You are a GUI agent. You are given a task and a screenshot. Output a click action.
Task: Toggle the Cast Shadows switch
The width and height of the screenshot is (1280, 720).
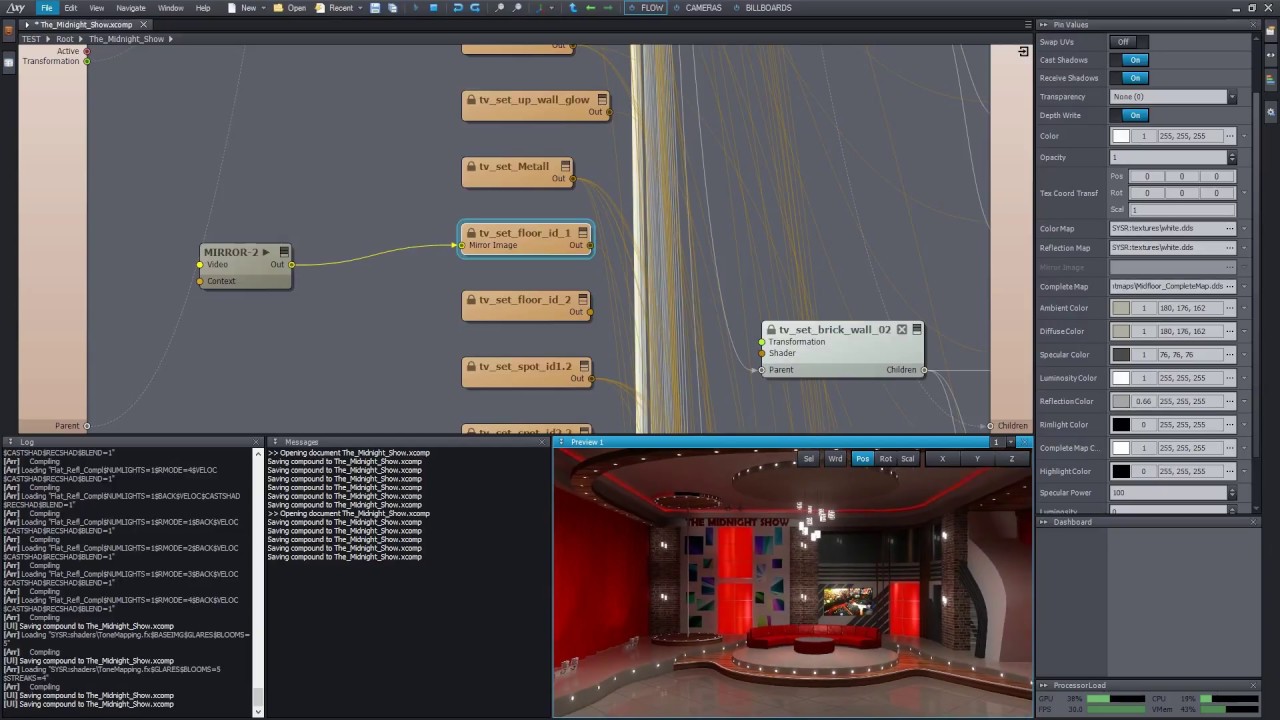[x=1129, y=60]
